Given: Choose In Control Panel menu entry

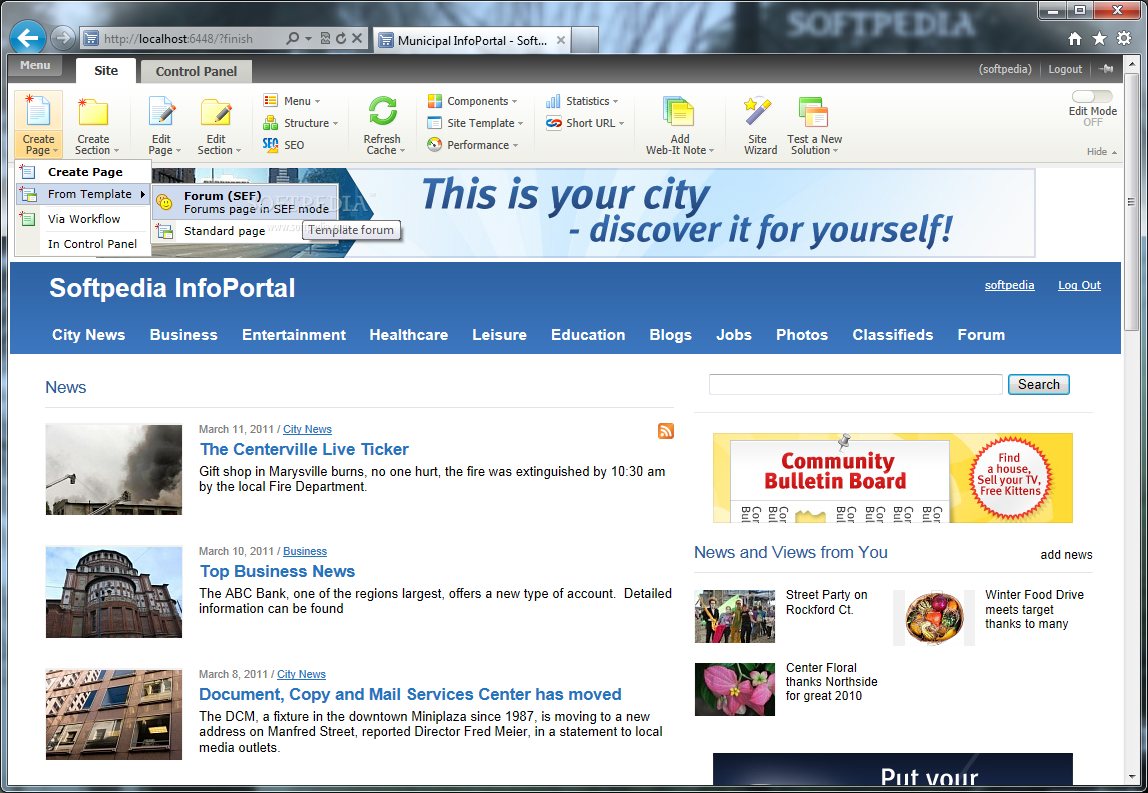Looking at the screenshot, I should pyautogui.click(x=83, y=244).
